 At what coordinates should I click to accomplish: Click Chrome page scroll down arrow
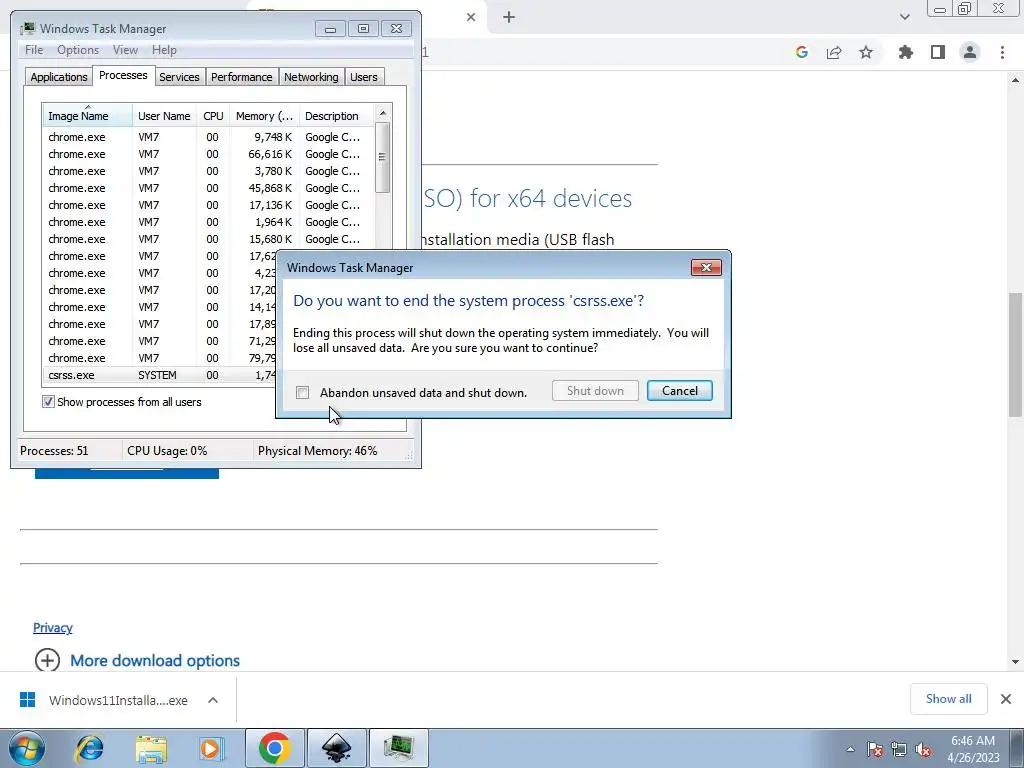tap(1015, 662)
